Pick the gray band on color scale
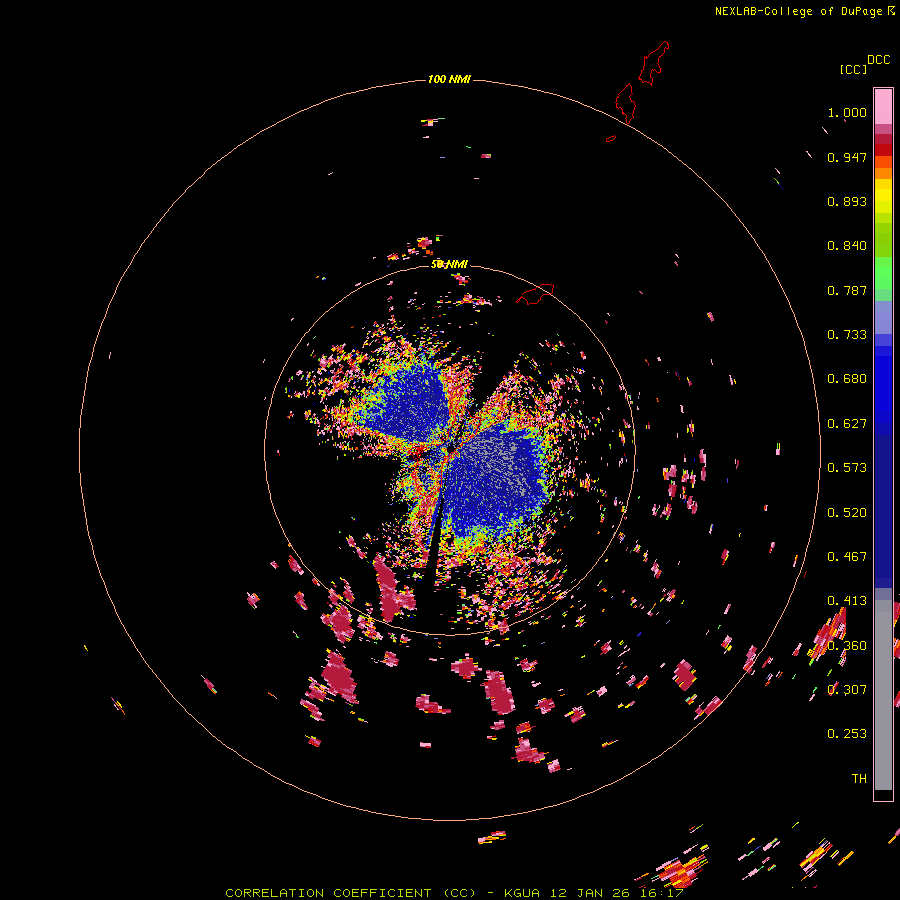This screenshot has height=900, width=900. point(883,695)
